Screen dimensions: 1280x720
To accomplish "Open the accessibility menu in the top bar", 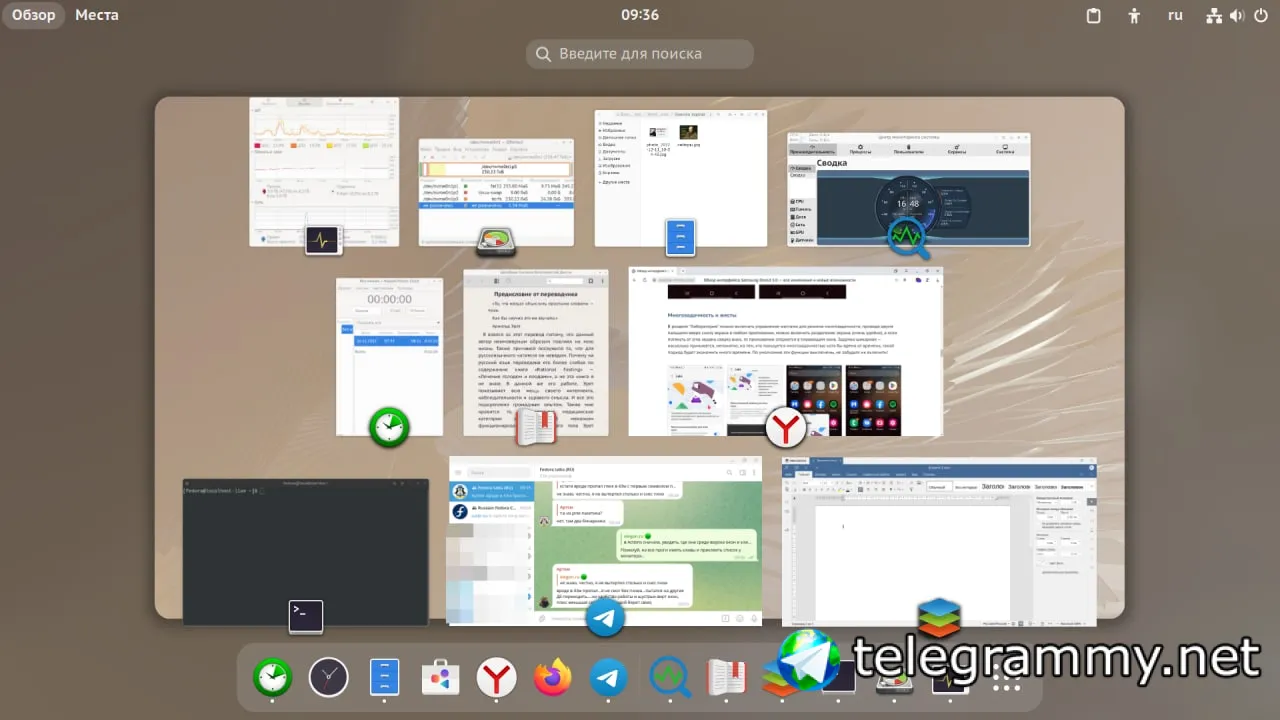I will tap(1134, 15).
